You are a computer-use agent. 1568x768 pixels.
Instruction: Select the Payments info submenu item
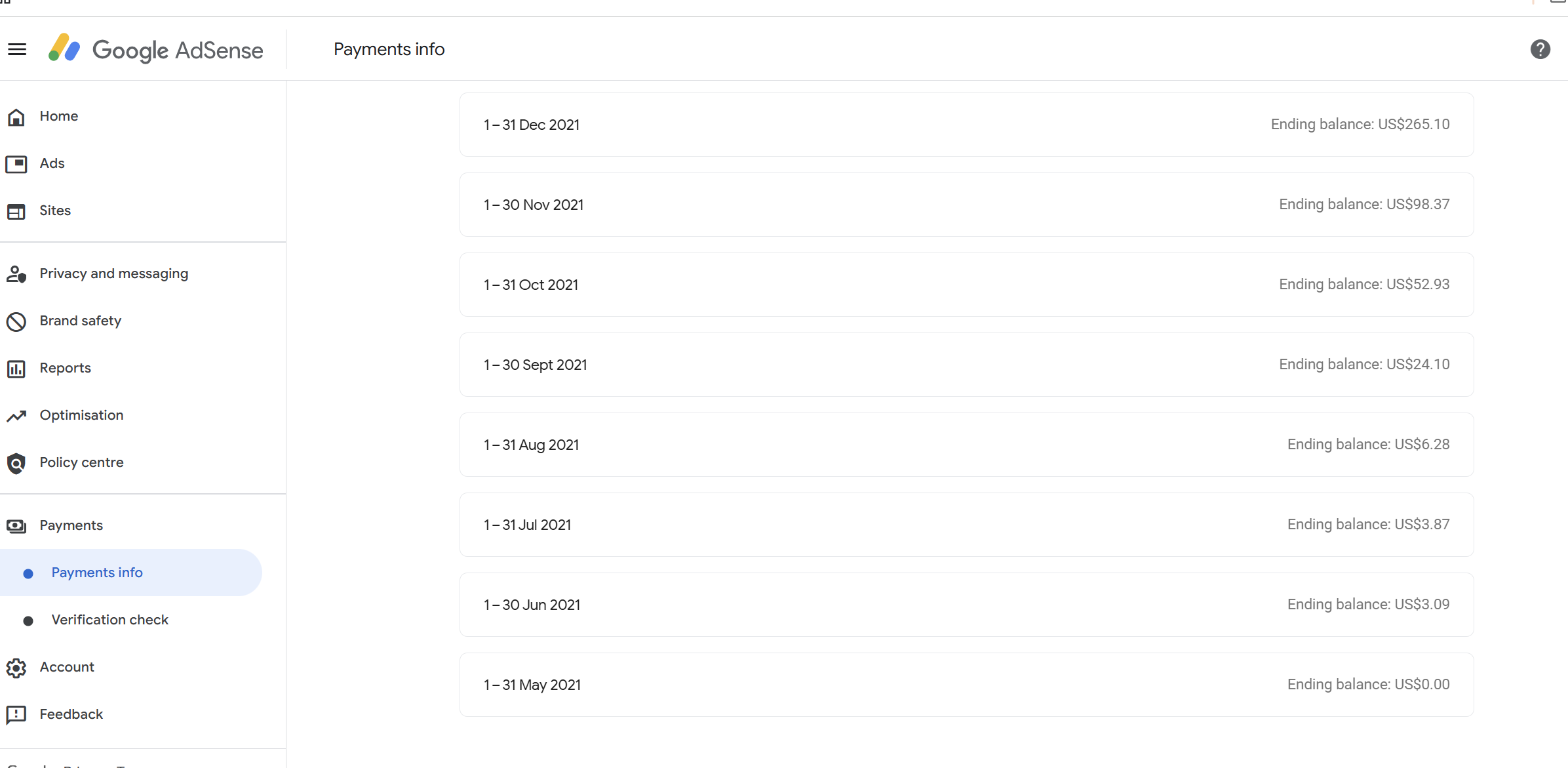coord(97,573)
